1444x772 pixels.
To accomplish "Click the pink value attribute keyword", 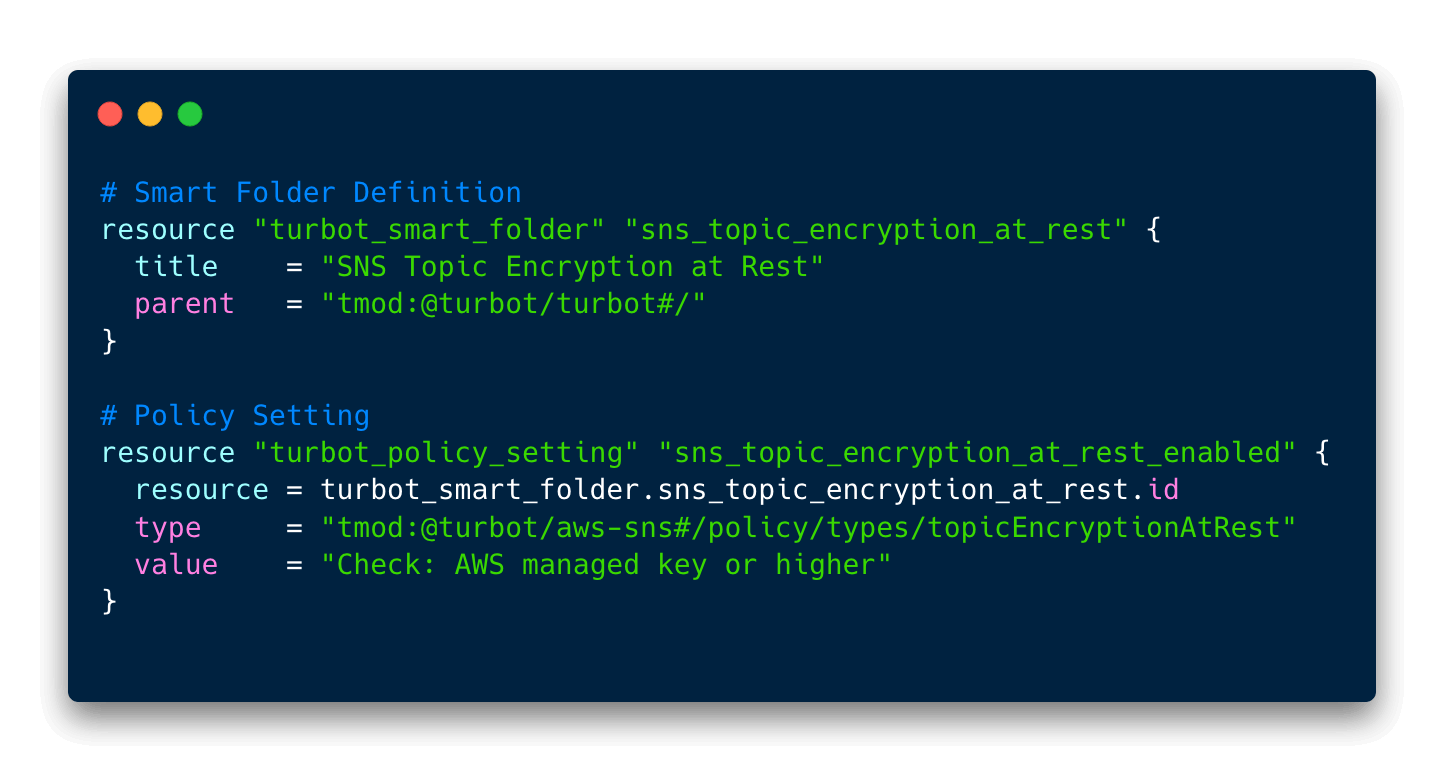I will (x=177, y=564).
